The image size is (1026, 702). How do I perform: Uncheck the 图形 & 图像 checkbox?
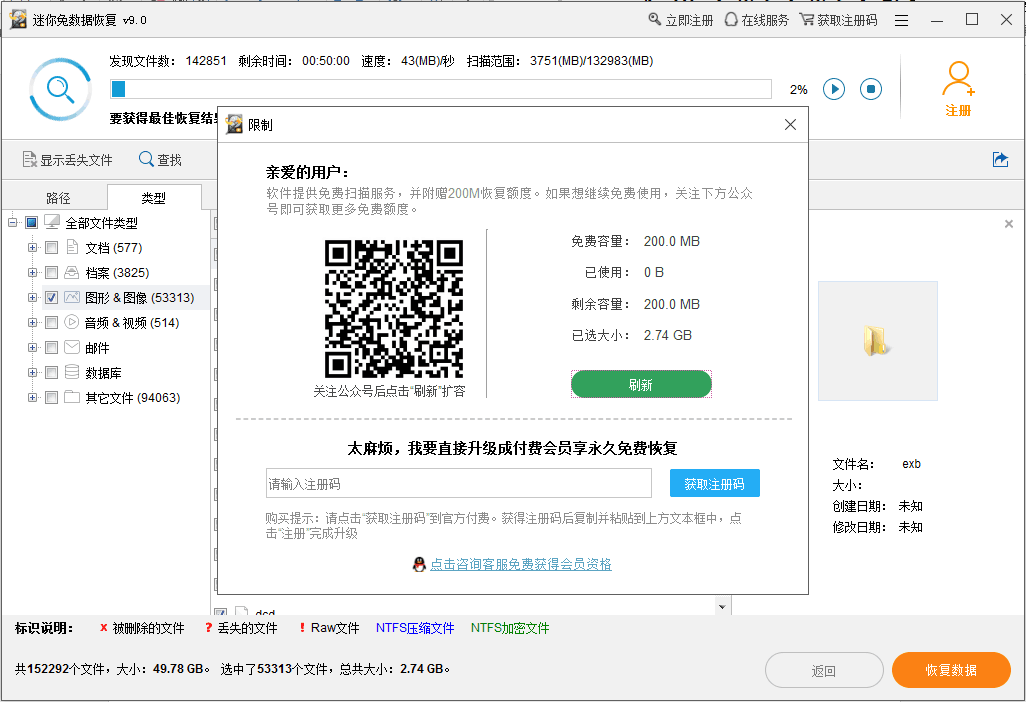[x=52, y=297]
